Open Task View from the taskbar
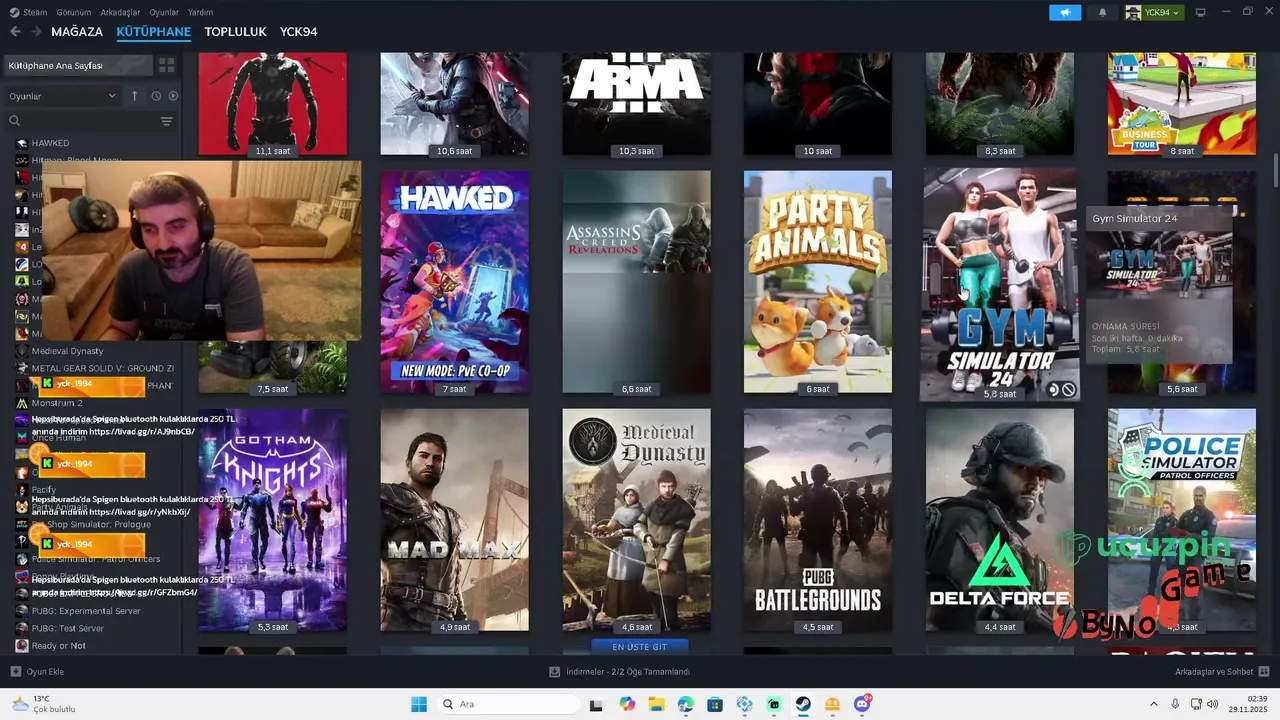This screenshot has width=1280, height=720. (596, 704)
